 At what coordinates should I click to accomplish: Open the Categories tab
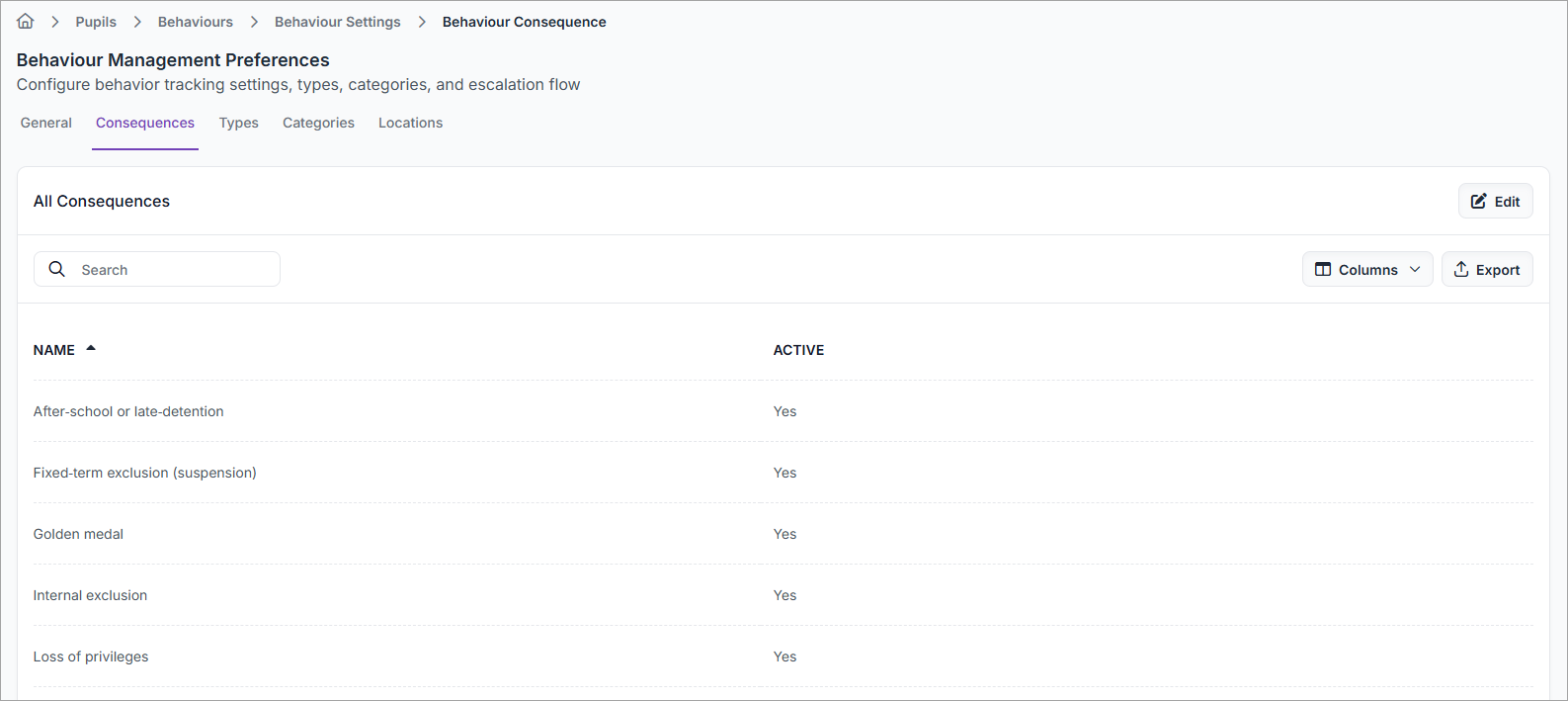point(318,123)
